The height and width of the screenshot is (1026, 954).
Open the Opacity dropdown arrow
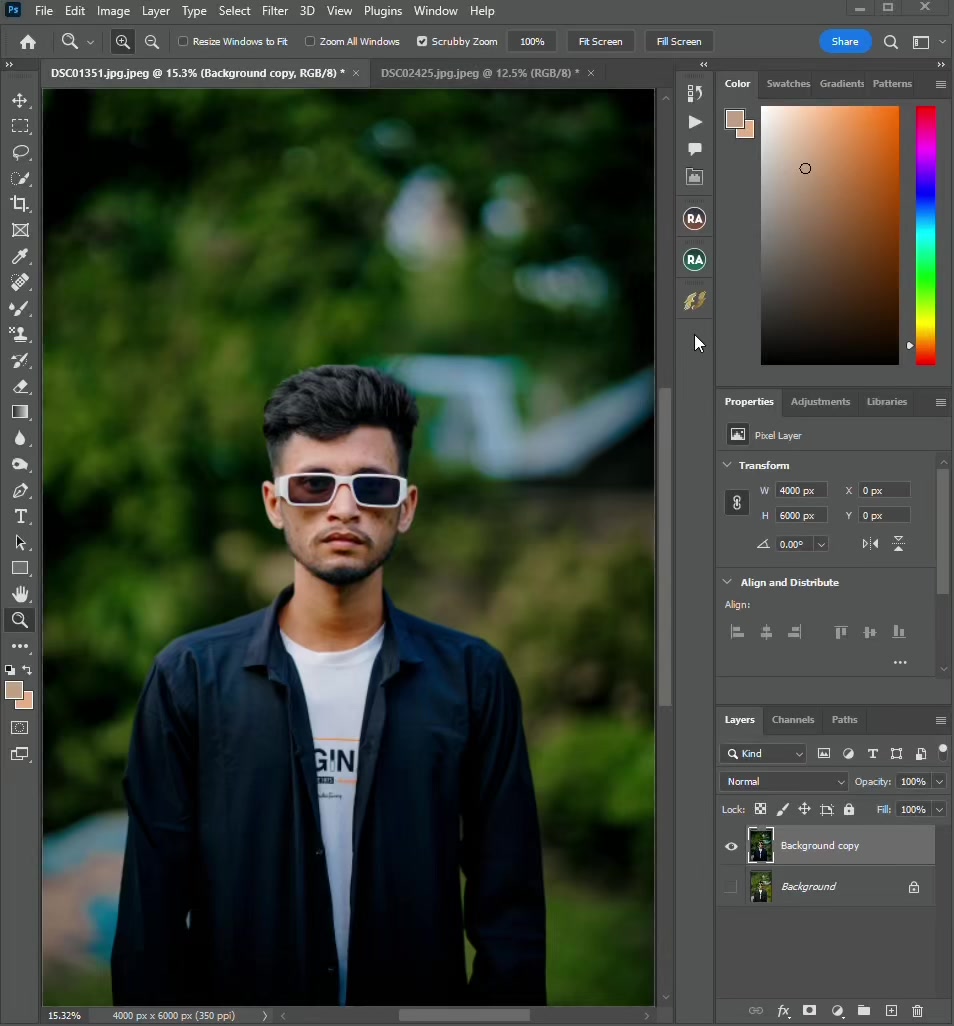click(940, 781)
